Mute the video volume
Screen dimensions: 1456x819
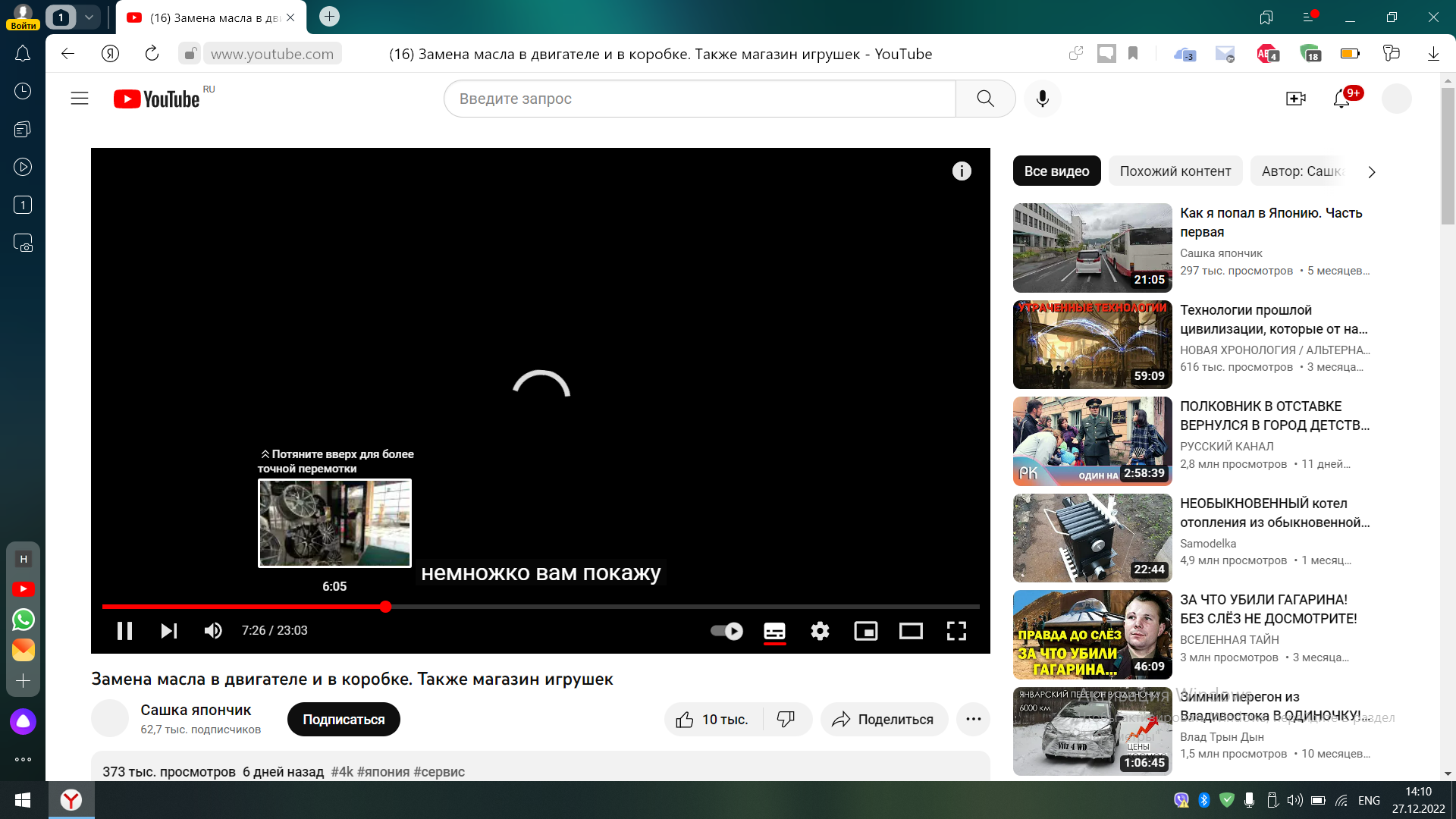coord(213,631)
